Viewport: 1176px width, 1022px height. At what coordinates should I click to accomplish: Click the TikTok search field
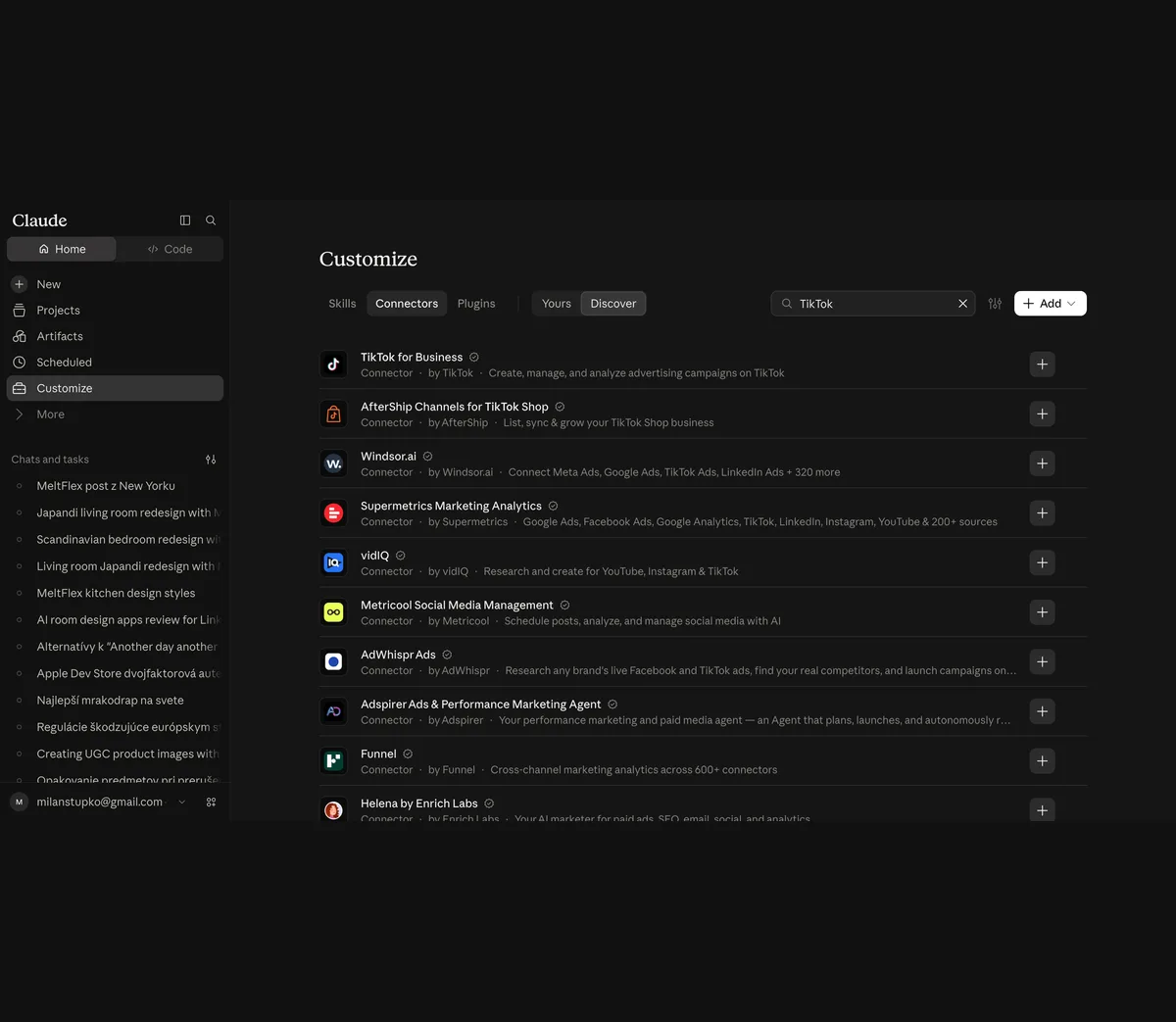point(872,304)
